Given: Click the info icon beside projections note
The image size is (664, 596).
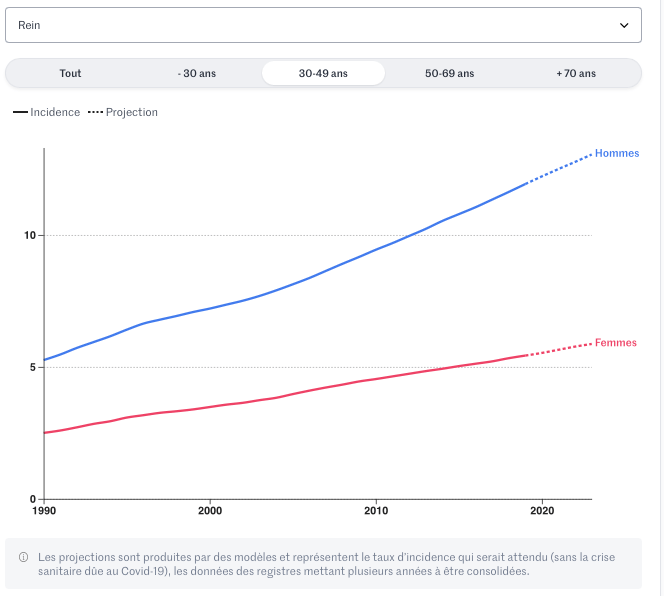Looking at the screenshot, I should 23,557.
